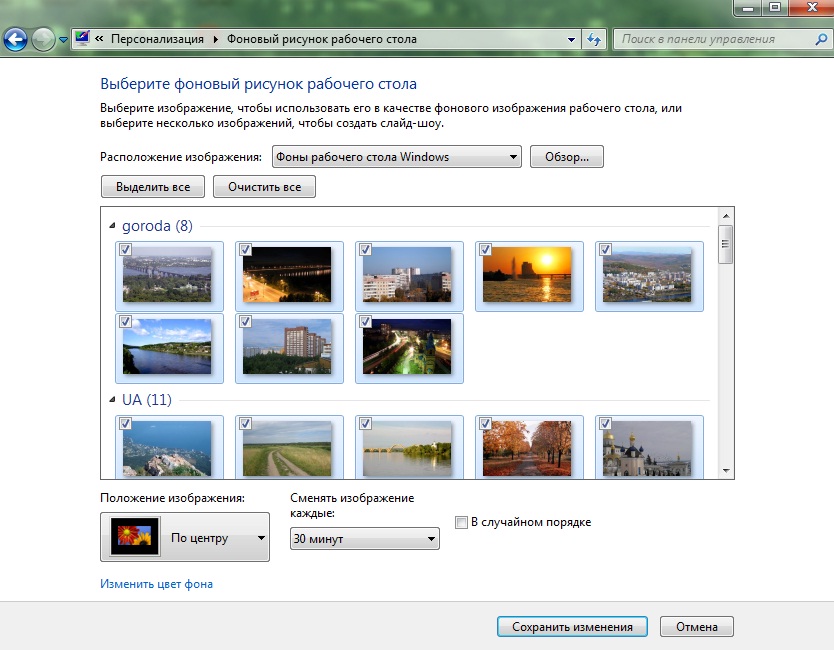Viewport: 834px width, 650px height.
Task: Click the wallpaper list scroll down arrow
Action: [725, 471]
